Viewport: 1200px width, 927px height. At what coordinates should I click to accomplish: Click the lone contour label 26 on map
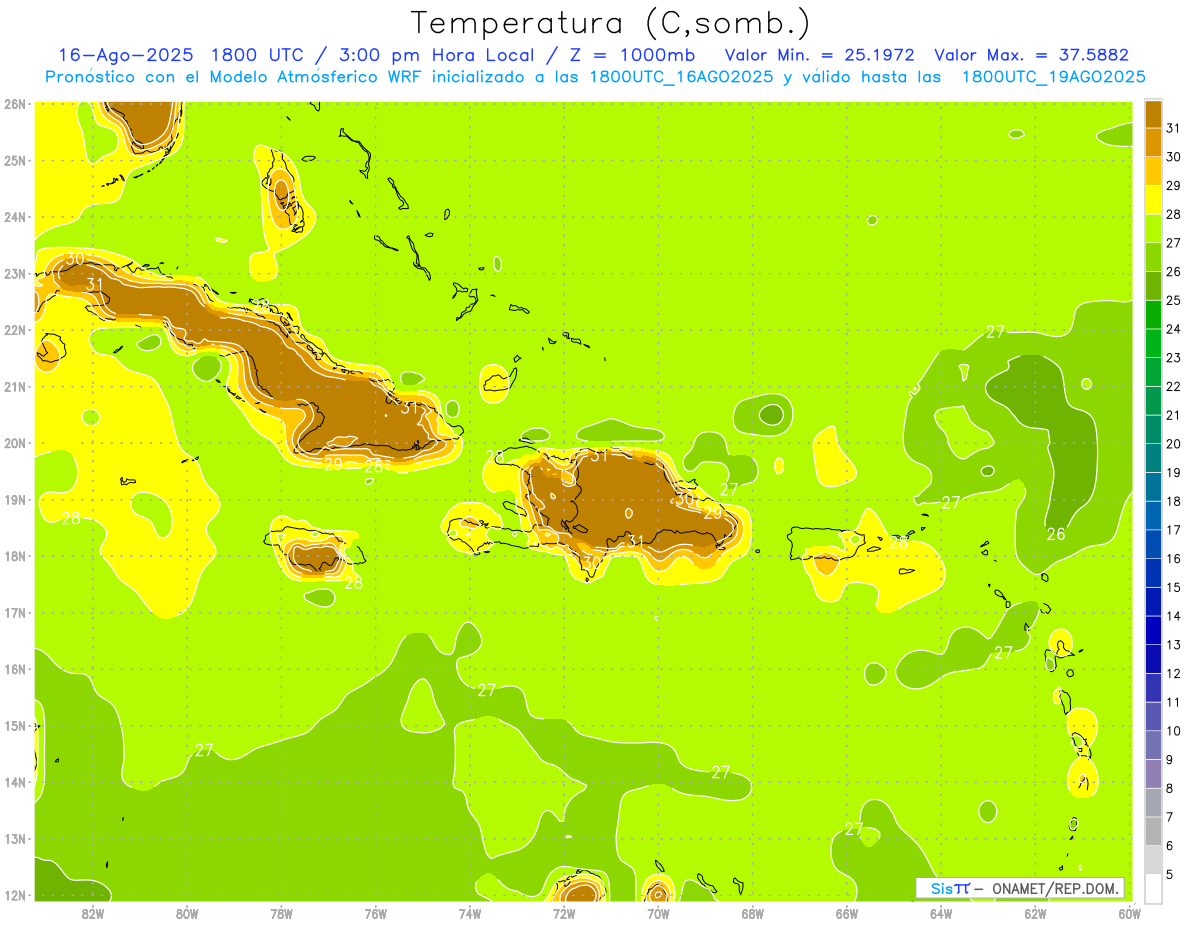click(x=1056, y=534)
